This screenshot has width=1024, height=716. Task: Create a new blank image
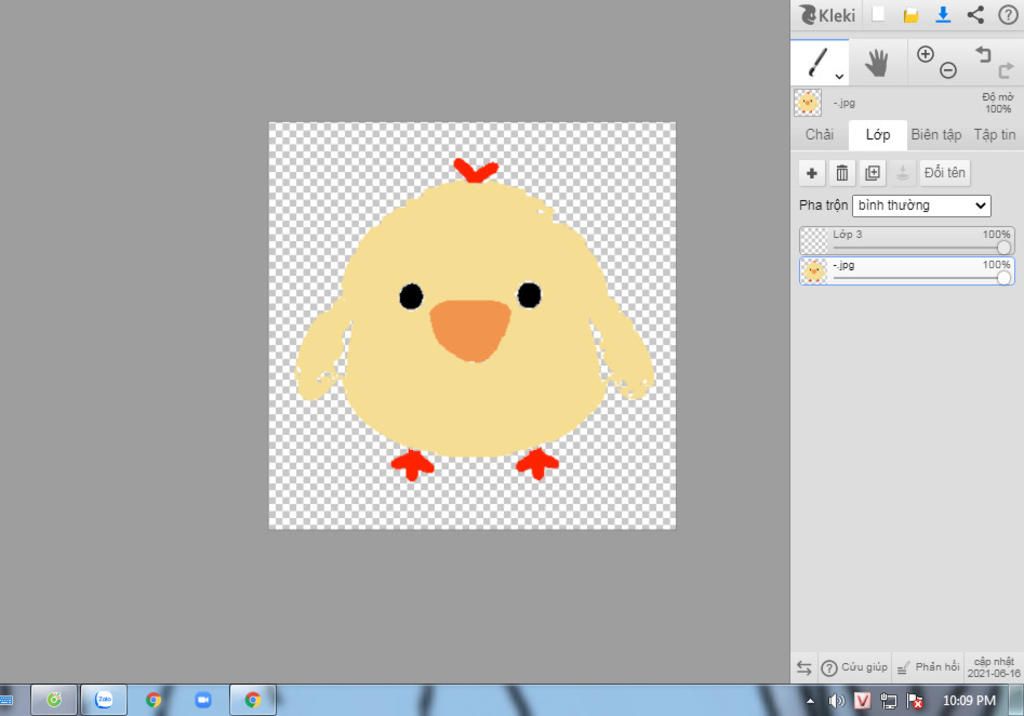878,14
